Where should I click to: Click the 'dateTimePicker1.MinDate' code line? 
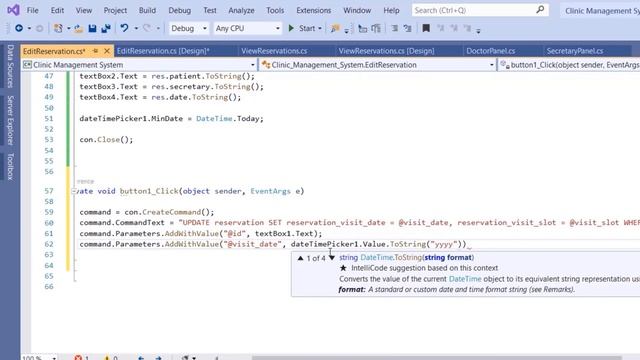pos(171,119)
